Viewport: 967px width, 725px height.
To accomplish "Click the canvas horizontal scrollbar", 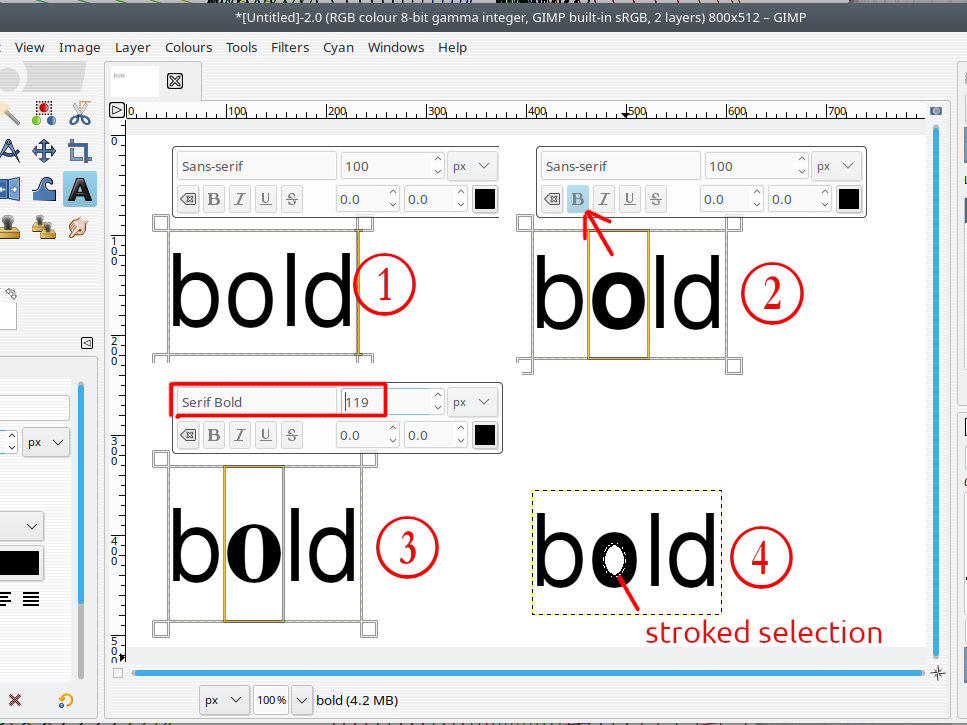I will tap(527, 673).
